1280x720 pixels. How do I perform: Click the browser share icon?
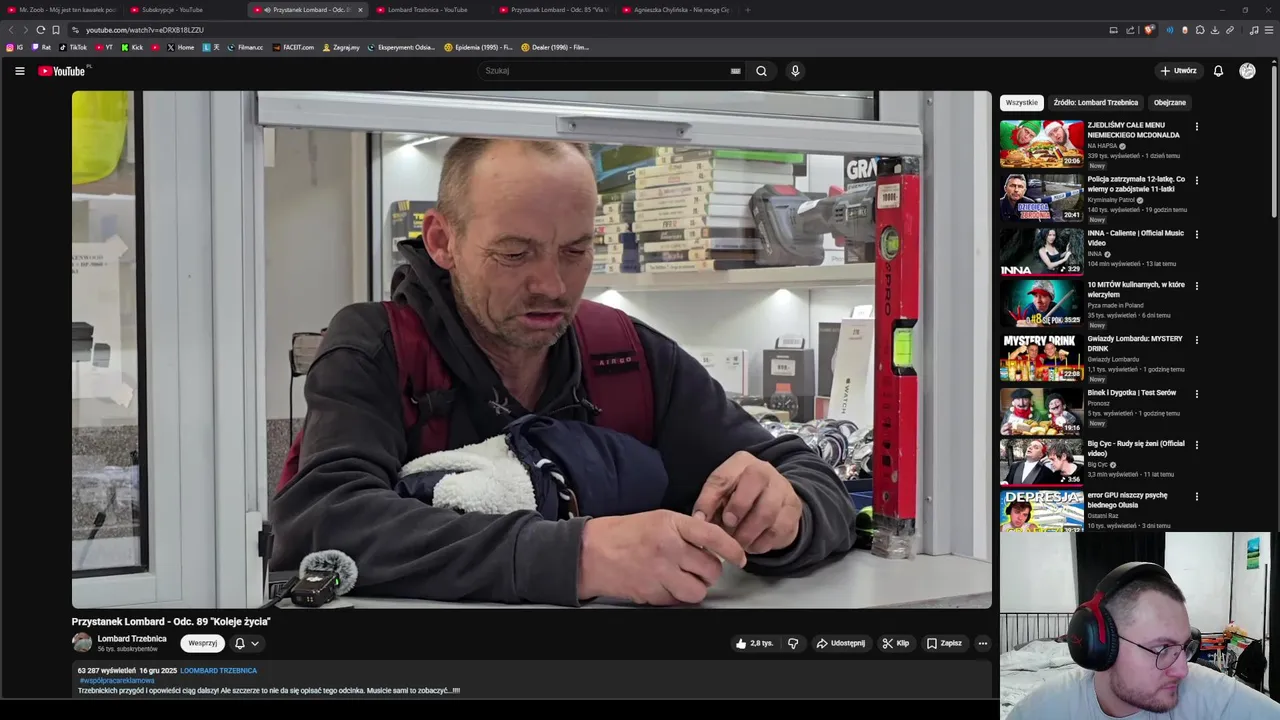tap(1131, 30)
